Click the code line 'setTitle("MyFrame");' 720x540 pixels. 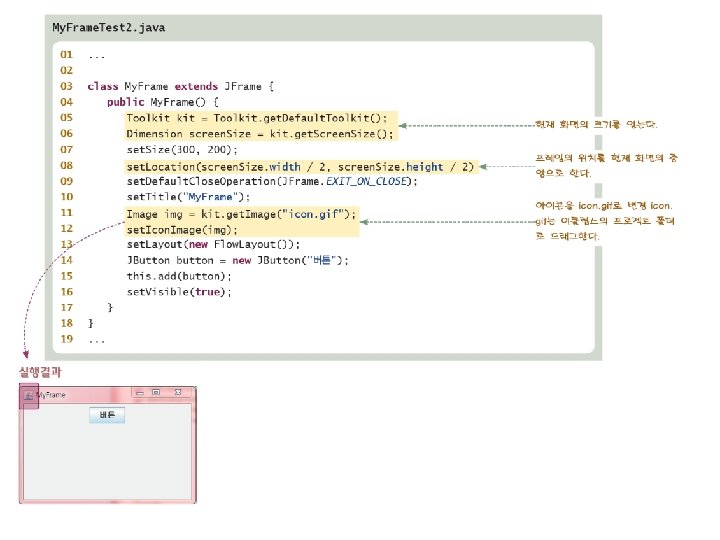(x=188, y=197)
